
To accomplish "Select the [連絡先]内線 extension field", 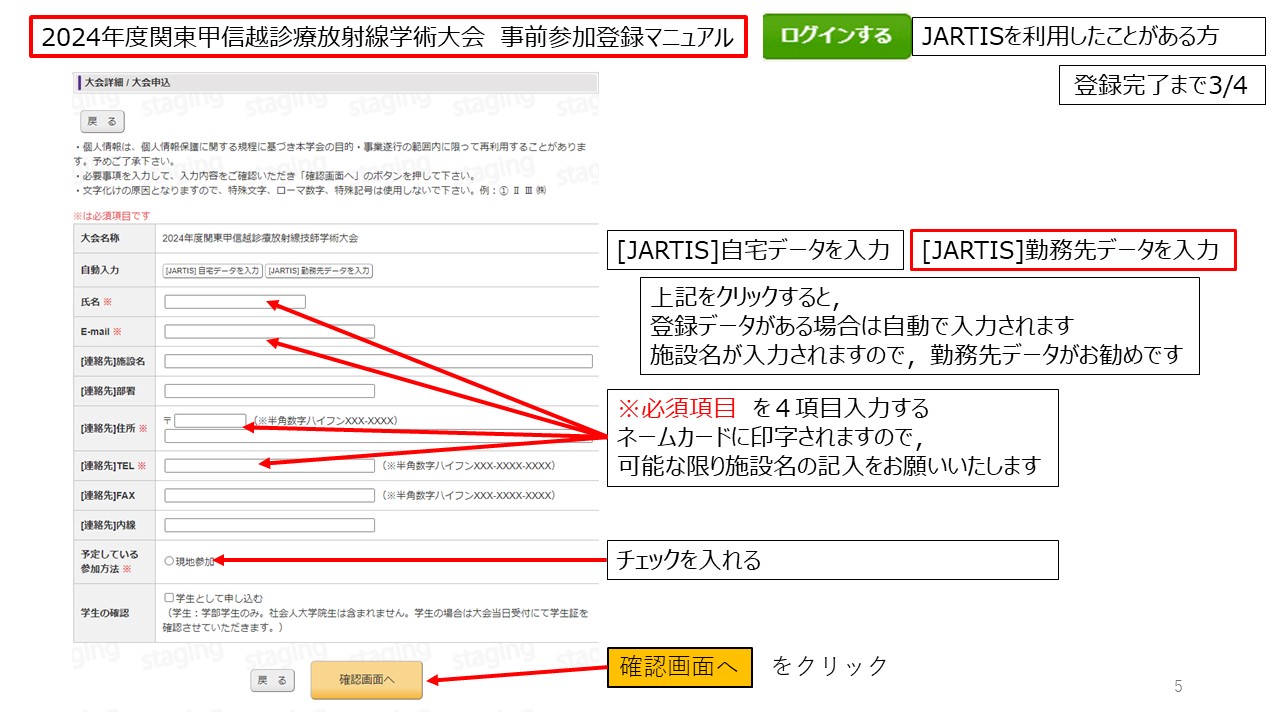I will tap(269, 525).
